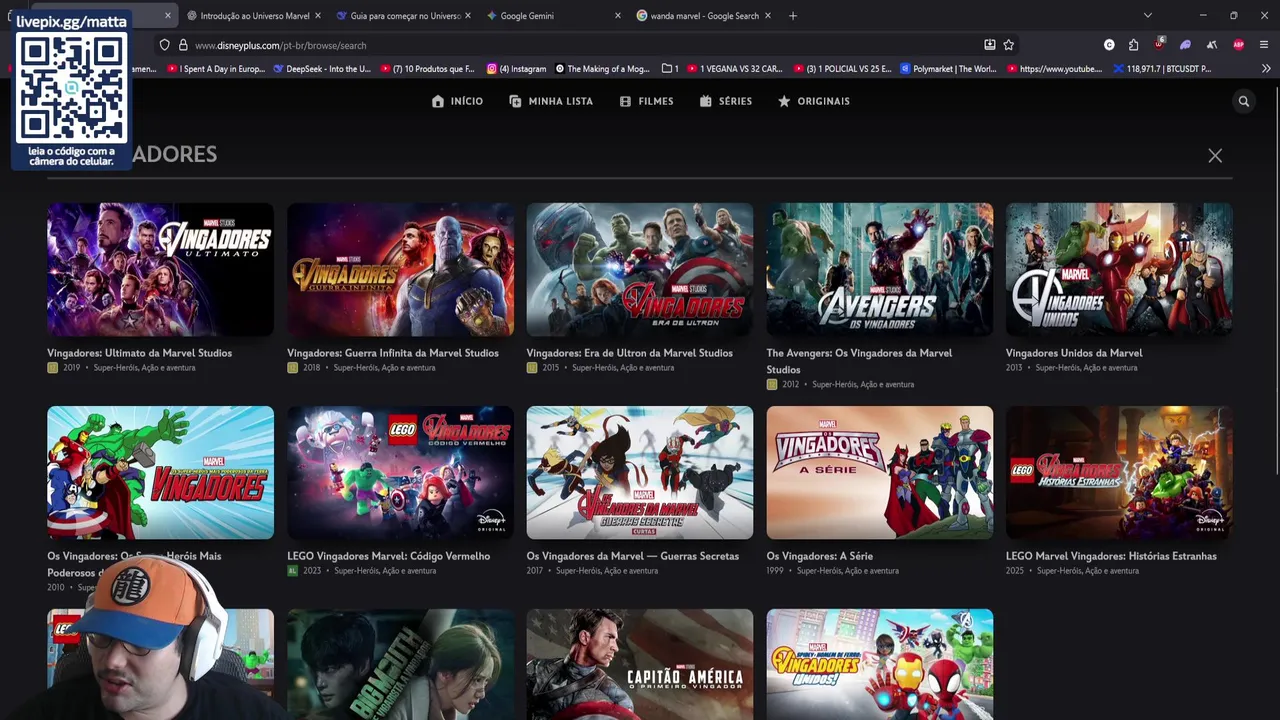Open Polymarket | The Worl... bookmark

tap(948, 69)
